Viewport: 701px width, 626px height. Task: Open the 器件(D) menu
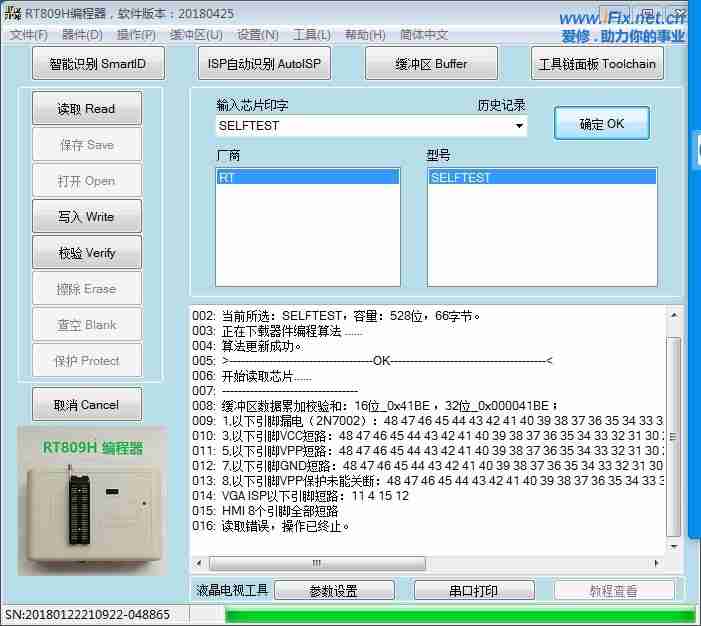point(82,35)
